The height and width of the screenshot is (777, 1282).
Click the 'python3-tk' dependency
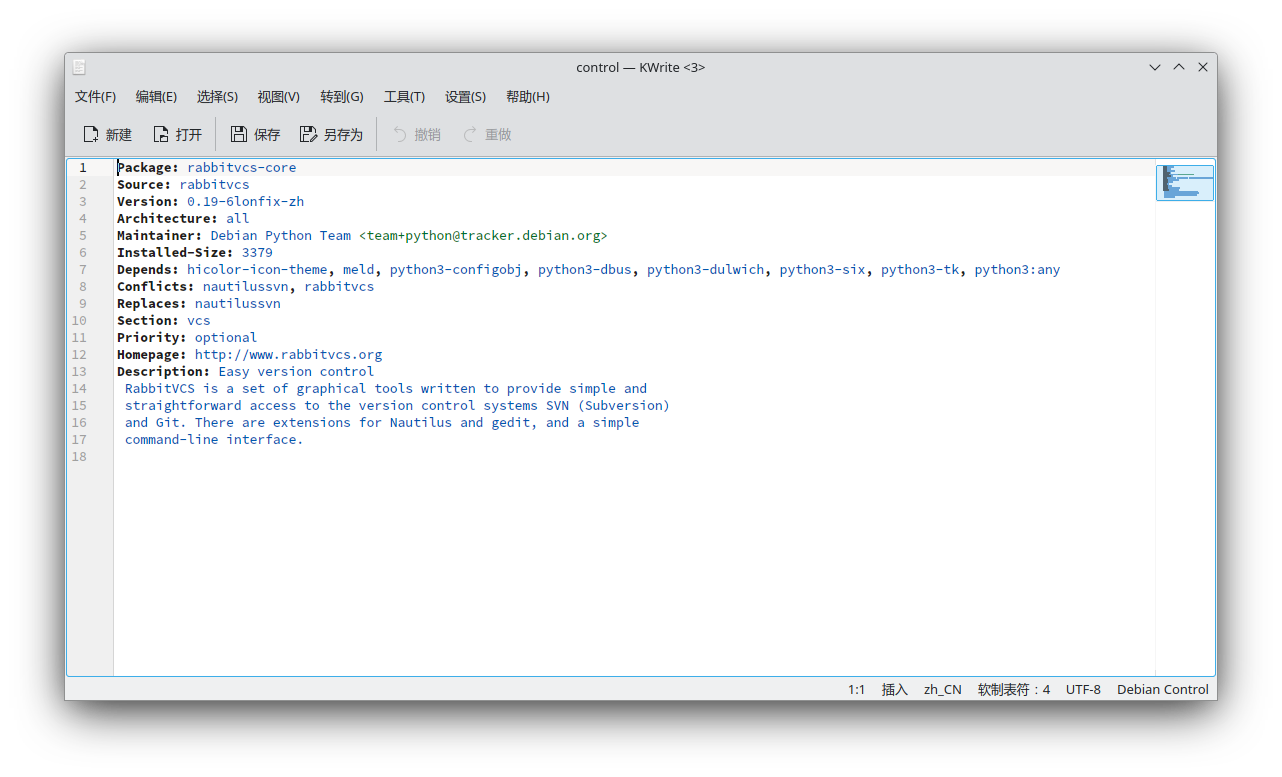920,270
